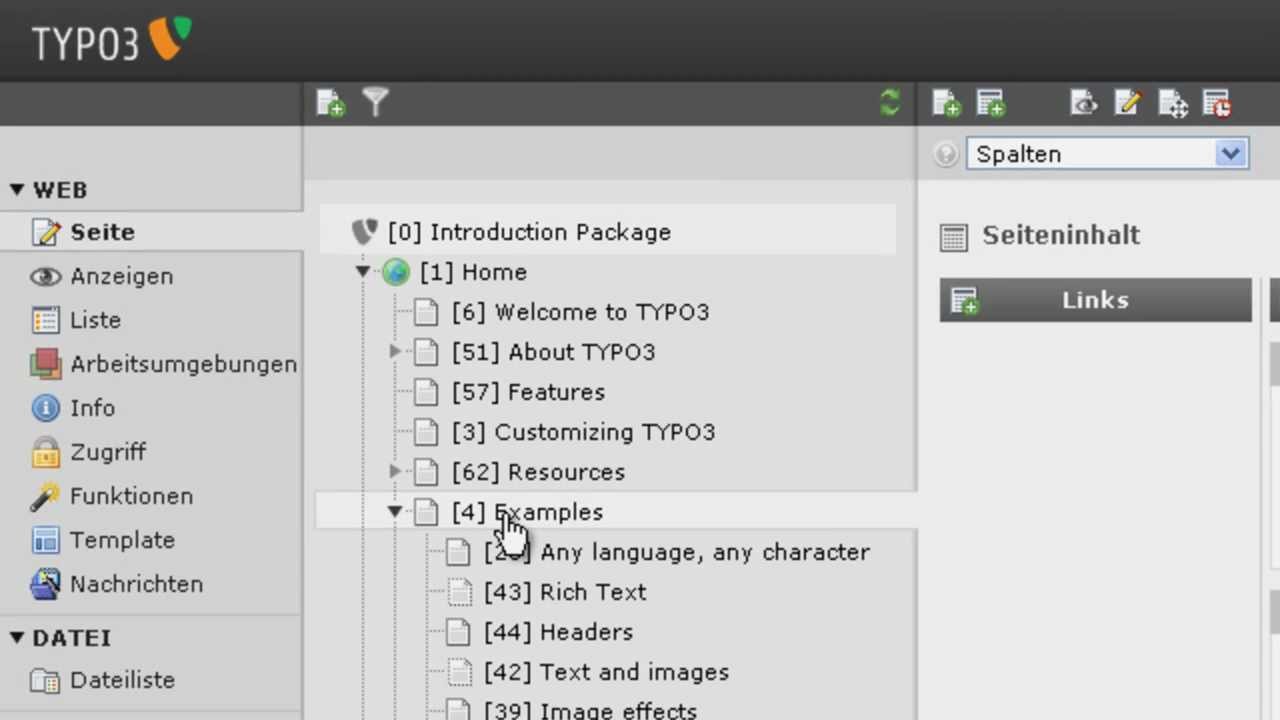The height and width of the screenshot is (720, 1280).
Task: Select [51] About TYPO3 page
Action: [553, 352]
